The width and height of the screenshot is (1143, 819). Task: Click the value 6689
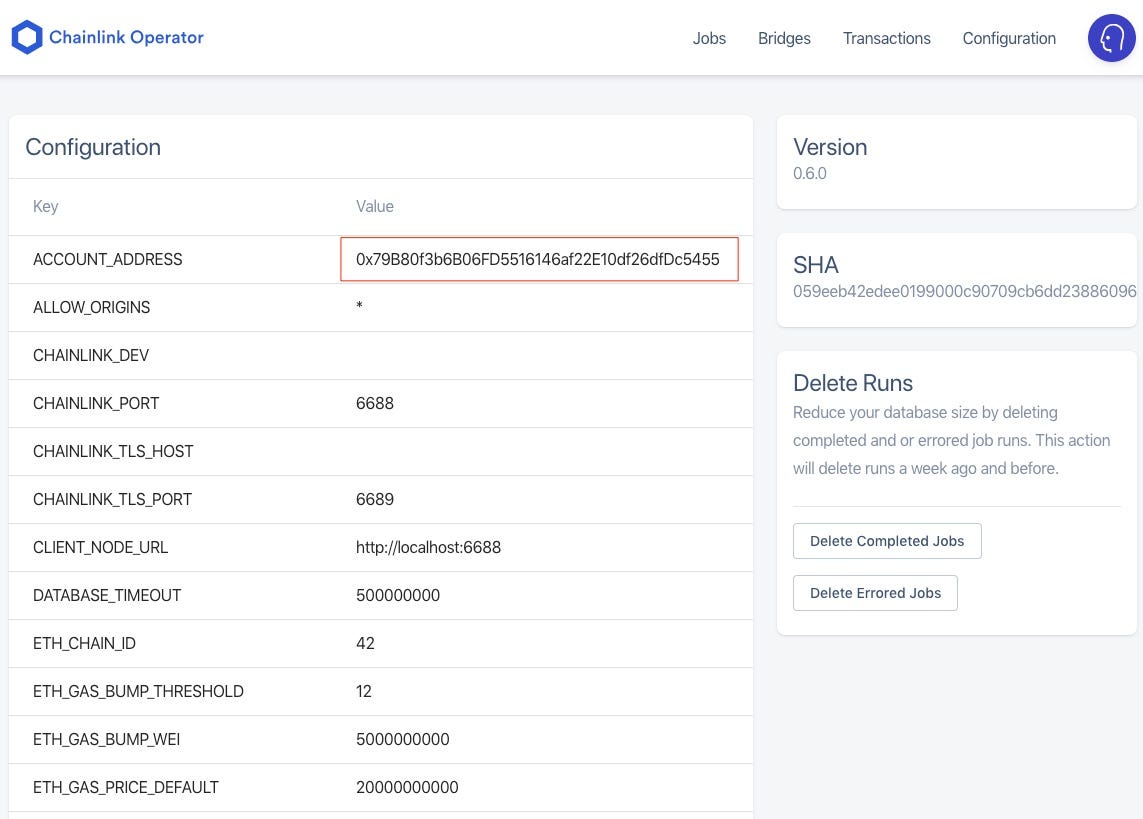[x=375, y=500]
